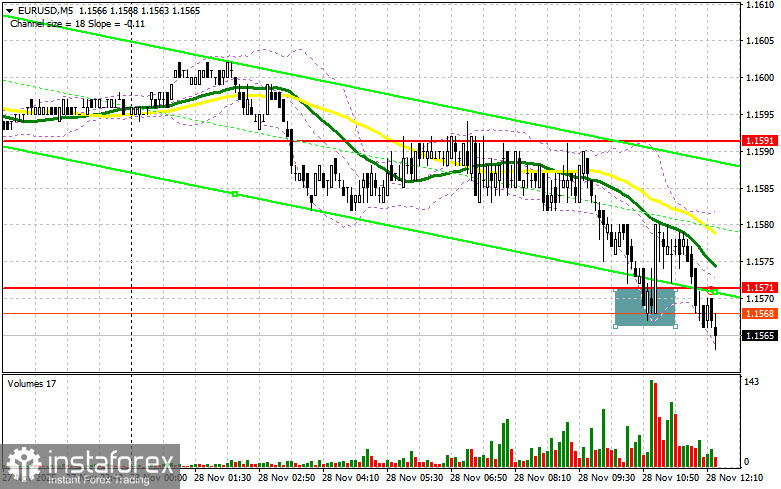Screen dimensions: 781x489
Task: Click the 28 Nov 02:50 time label
Action: tap(286, 478)
